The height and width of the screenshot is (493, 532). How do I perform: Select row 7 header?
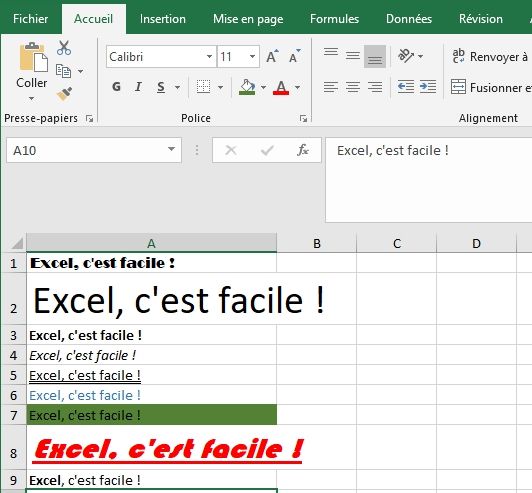tap(14, 415)
